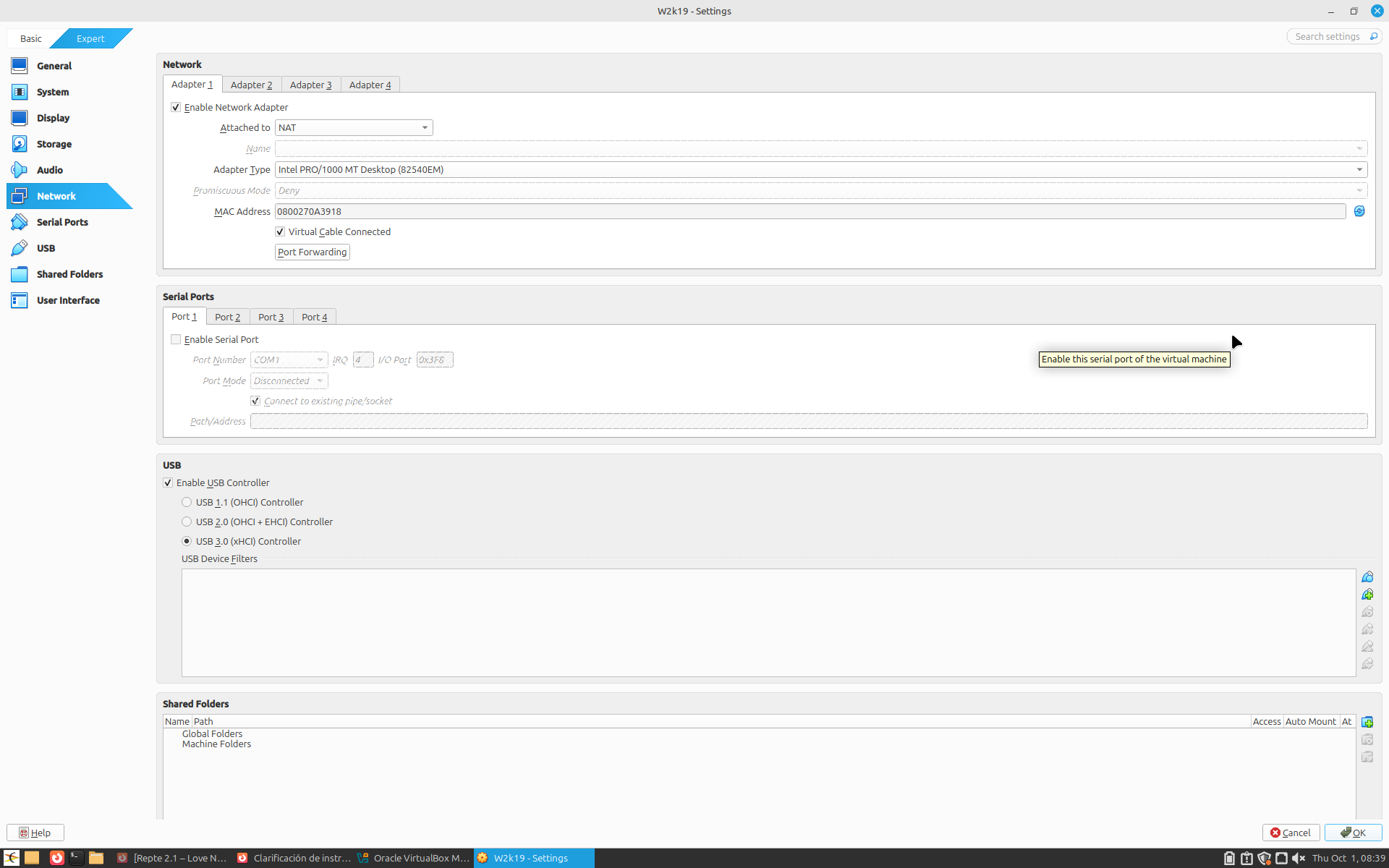Screen dimensions: 1389x868
Task: Select USB 1.1 (OHCI) Controller
Action: pyautogui.click(x=187, y=502)
